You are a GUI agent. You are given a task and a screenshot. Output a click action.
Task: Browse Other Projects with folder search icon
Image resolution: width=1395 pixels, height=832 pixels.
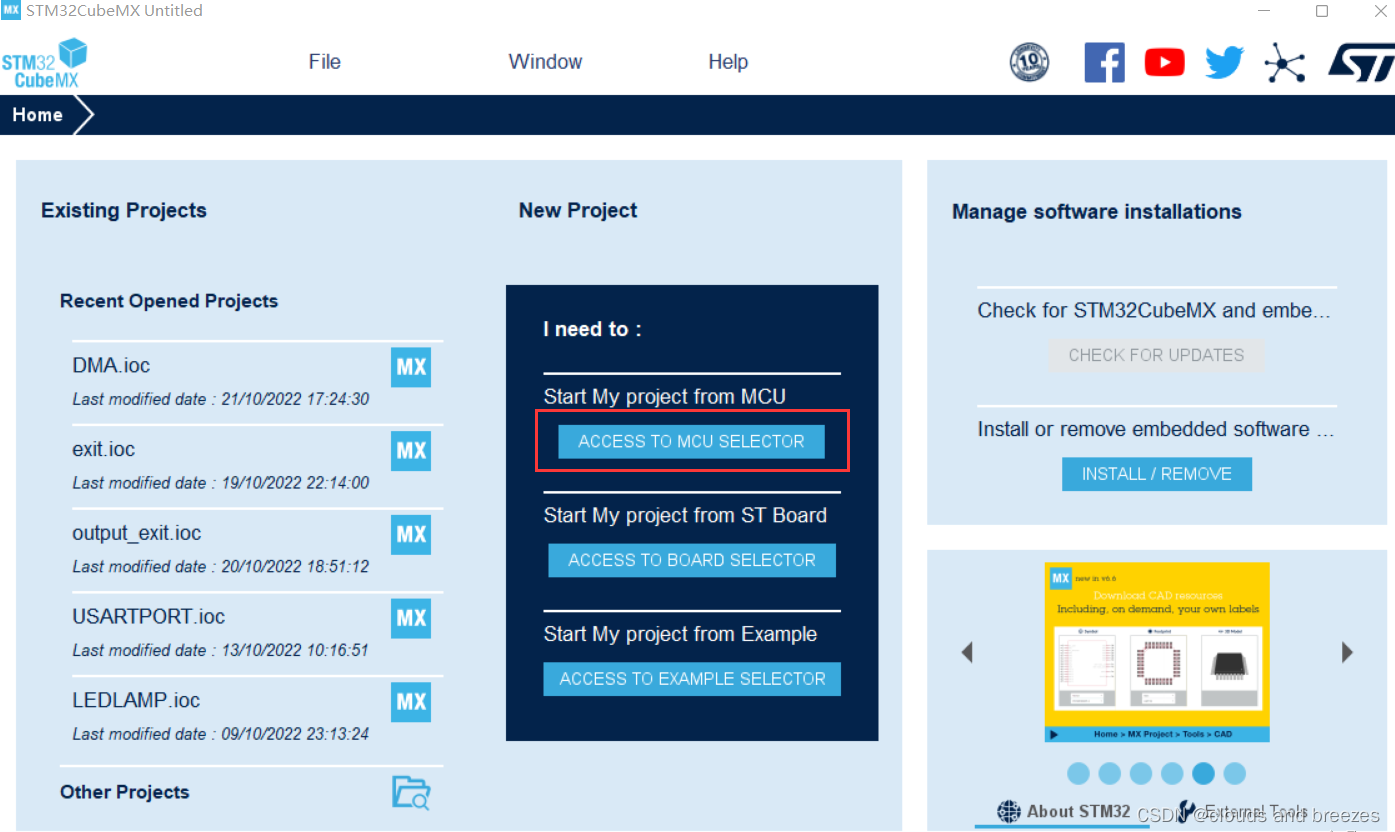(411, 792)
